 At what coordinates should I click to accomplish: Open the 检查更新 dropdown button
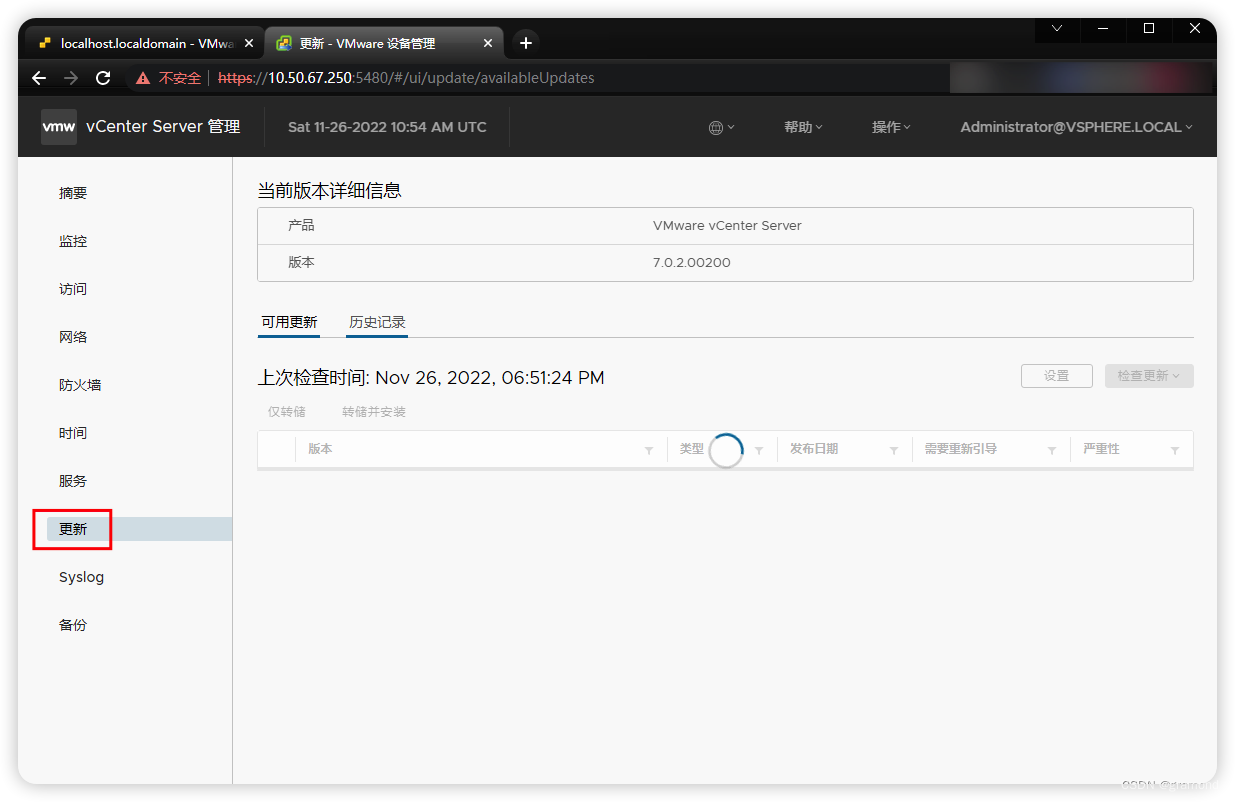point(1149,376)
